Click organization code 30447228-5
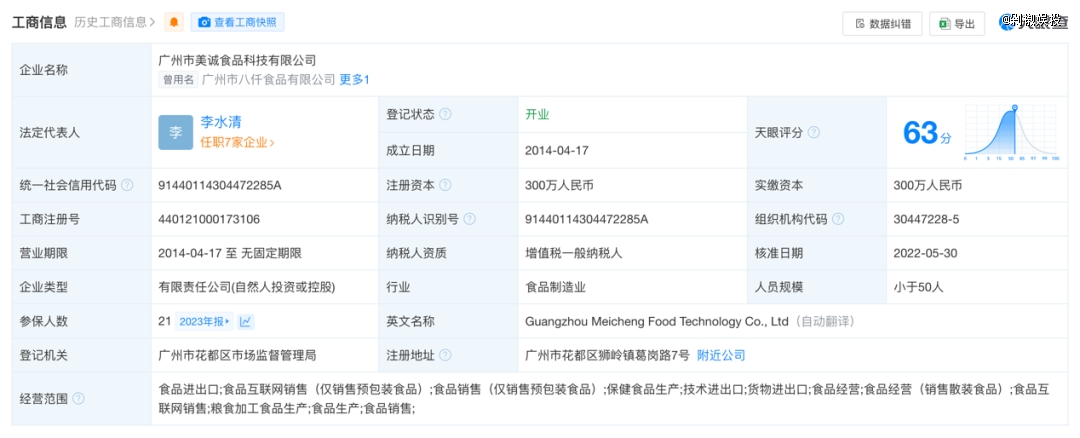This screenshot has height=438, width=1080. coord(926,219)
